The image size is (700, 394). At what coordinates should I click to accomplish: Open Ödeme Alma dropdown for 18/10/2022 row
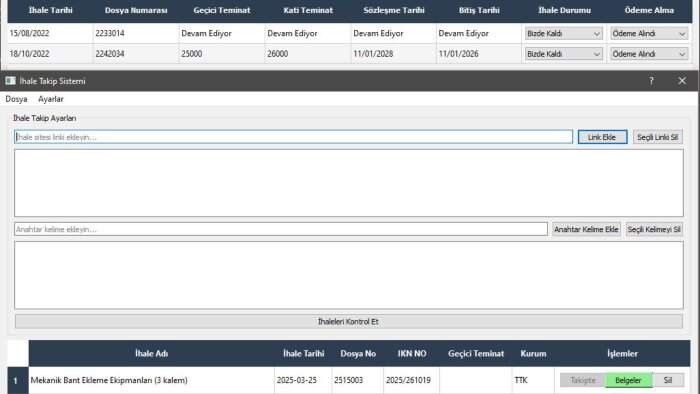649,54
